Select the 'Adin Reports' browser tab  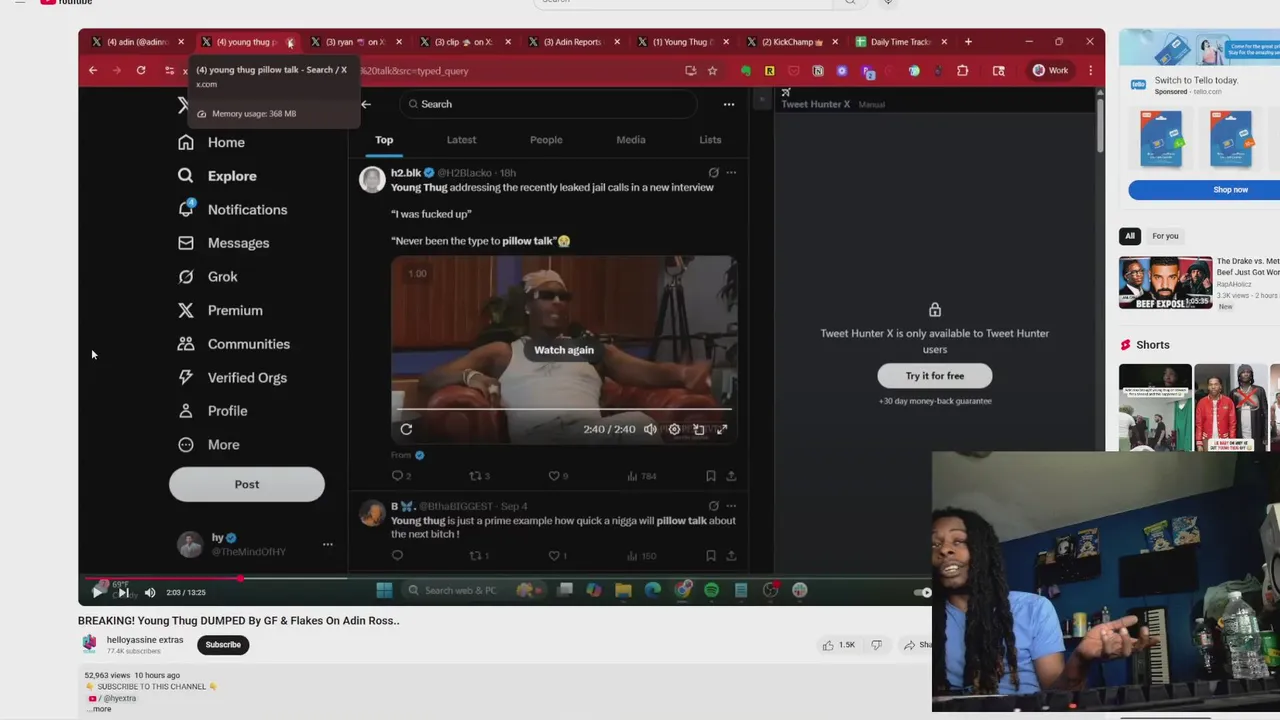point(574,42)
